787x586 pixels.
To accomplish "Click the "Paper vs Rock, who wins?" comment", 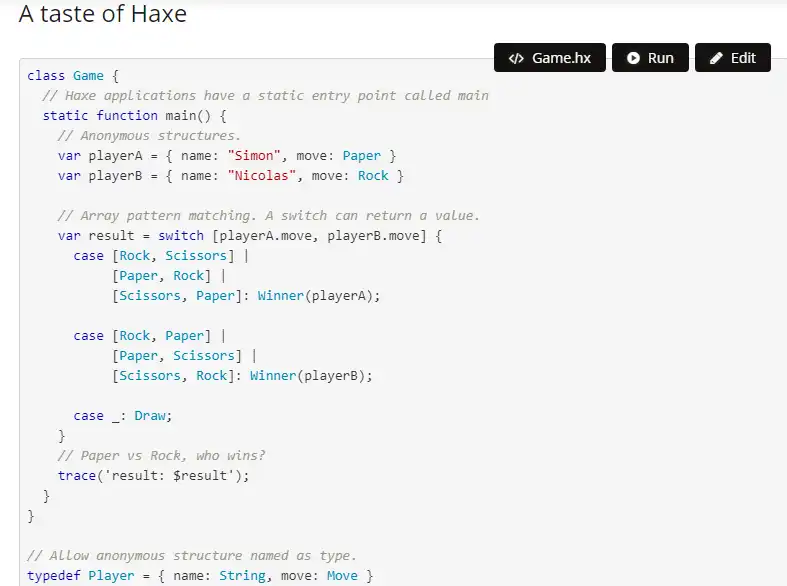I will tap(161, 455).
